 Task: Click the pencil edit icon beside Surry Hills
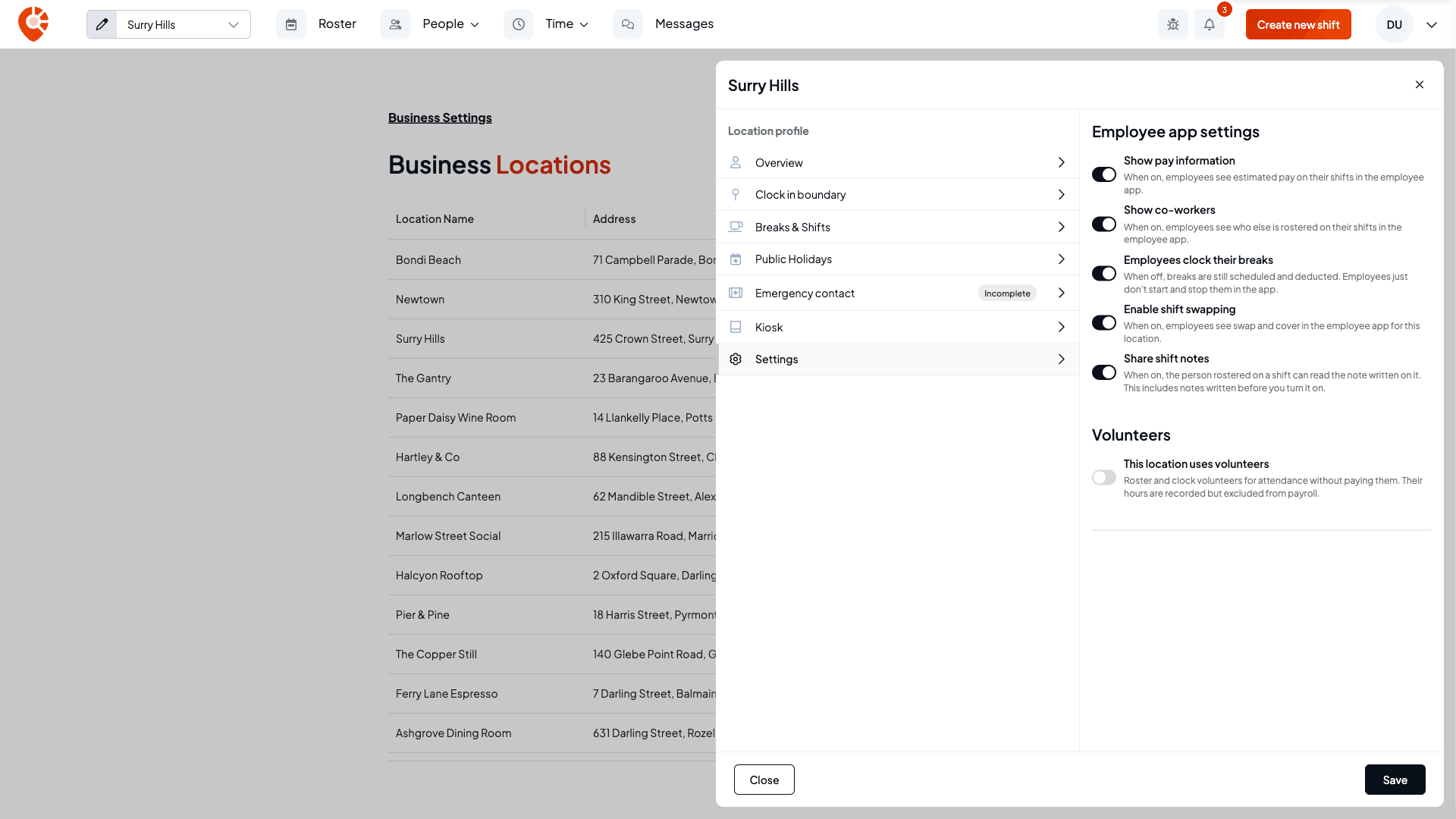click(x=102, y=24)
